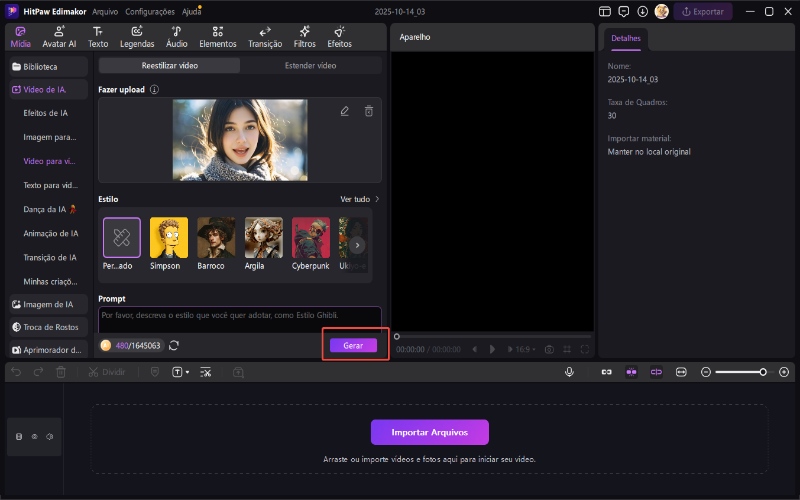Open the Avatar AI tool
800x500 pixels.
coord(59,37)
